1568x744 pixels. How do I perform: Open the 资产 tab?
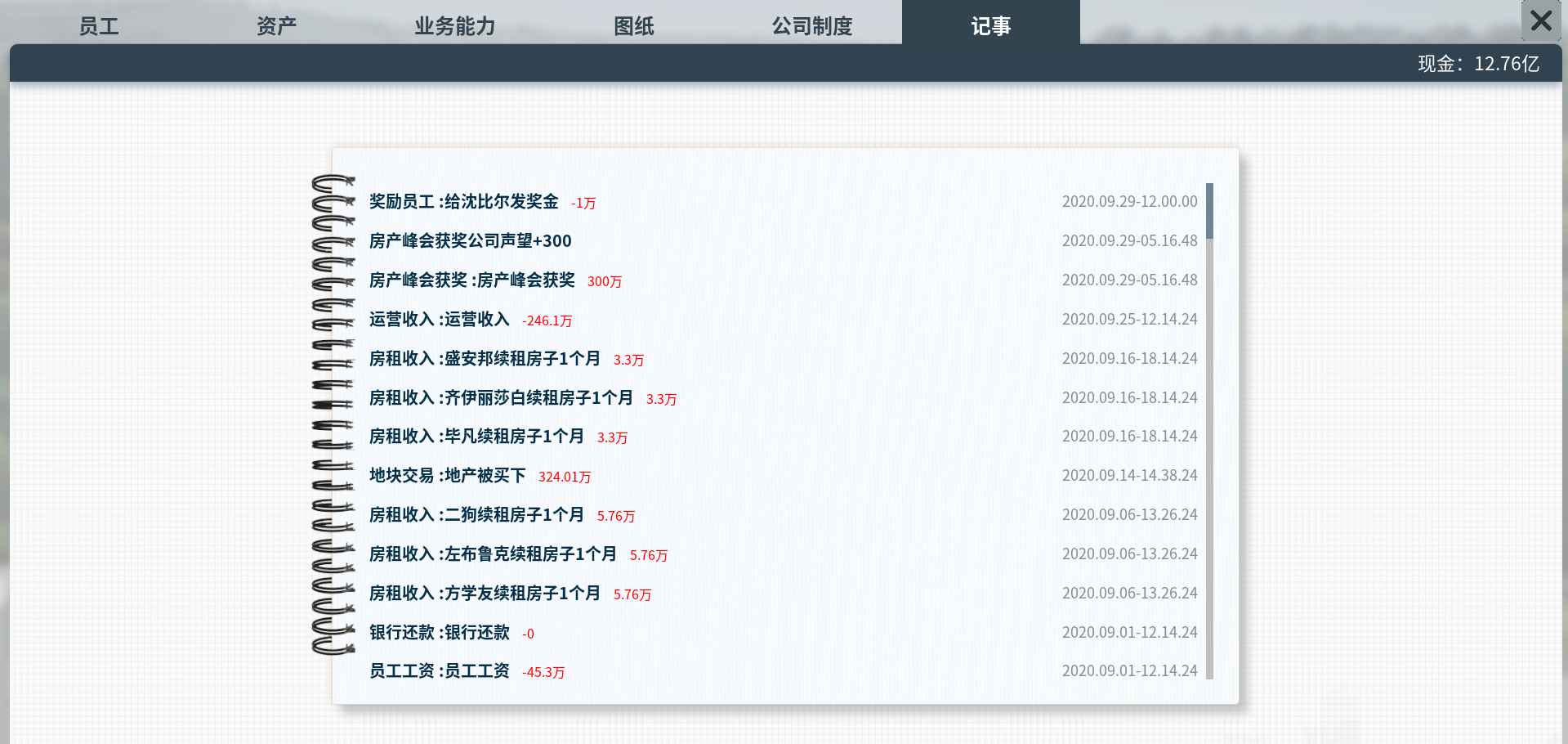(276, 26)
